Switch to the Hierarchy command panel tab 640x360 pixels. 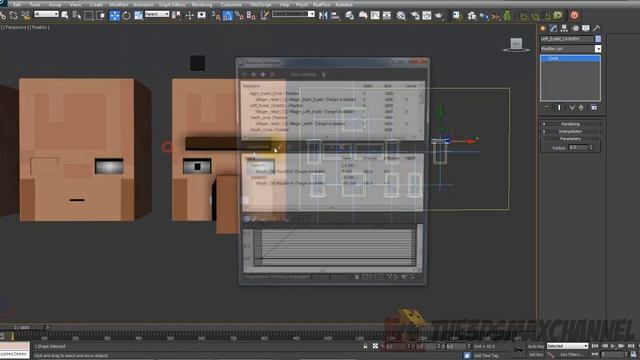tap(564, 28)
